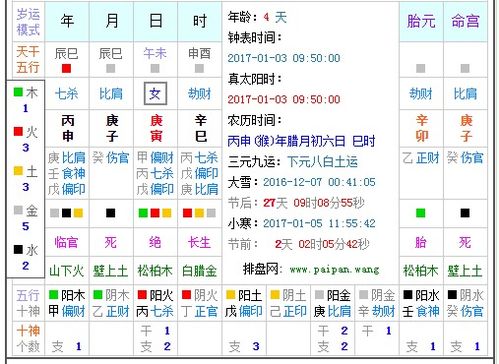Click the black 水 swatch in the left panel
Image resolution: width=499 pixels, height=364 pixels.
point(18,249)
